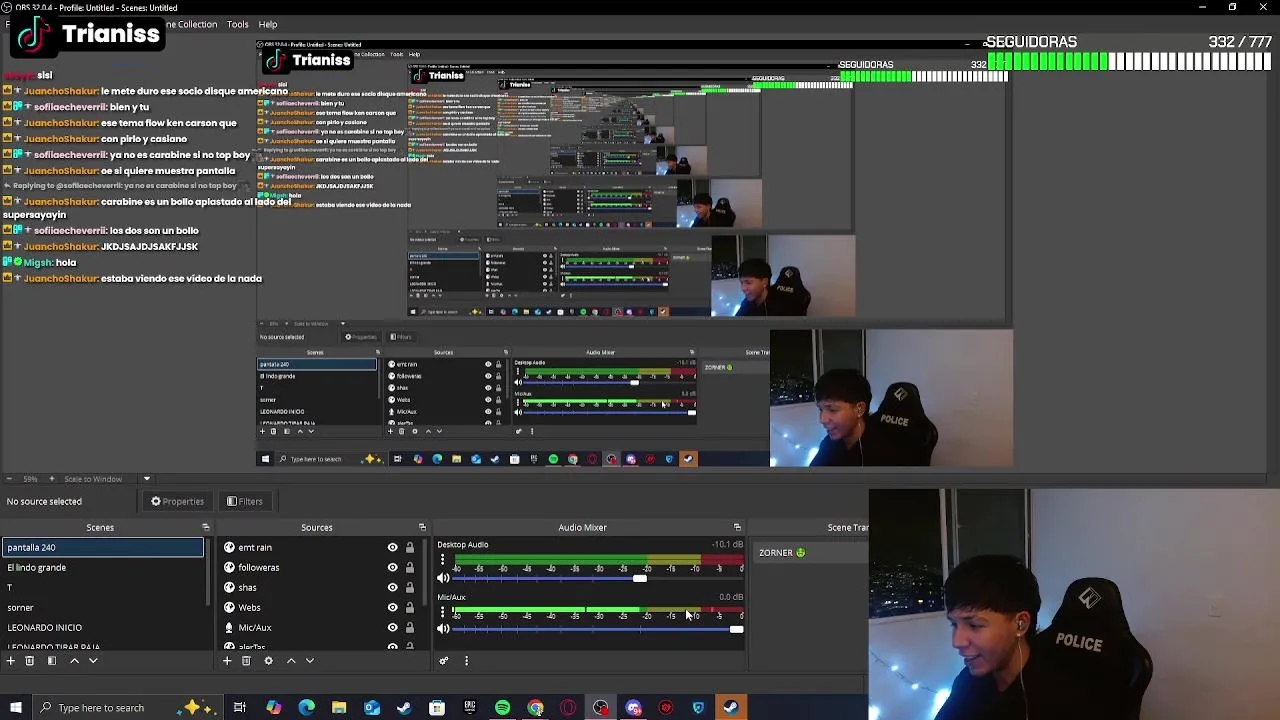Open the Audio Mixer toolbar three-dot menu
The height and width of the screenshot is (720, 1280).
(466, 661)
